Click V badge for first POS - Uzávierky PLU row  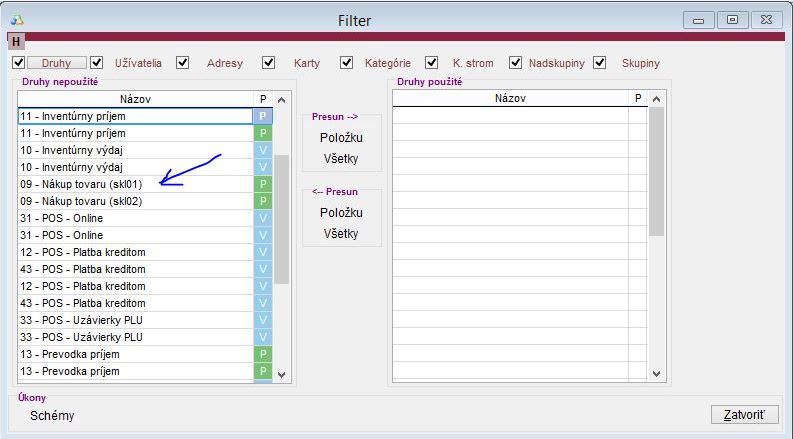(x=264, y=320)
